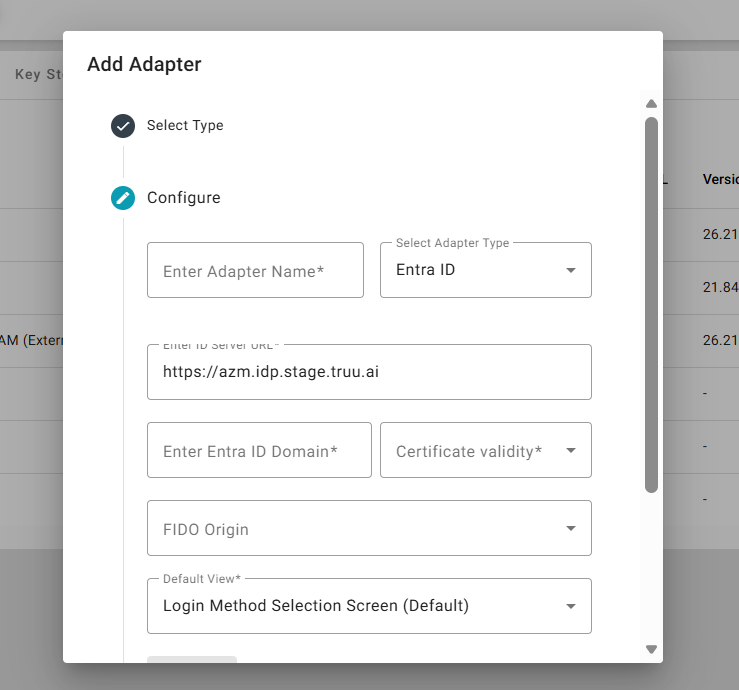Click the Configure step pencil icon

click(x=123, y=198)
